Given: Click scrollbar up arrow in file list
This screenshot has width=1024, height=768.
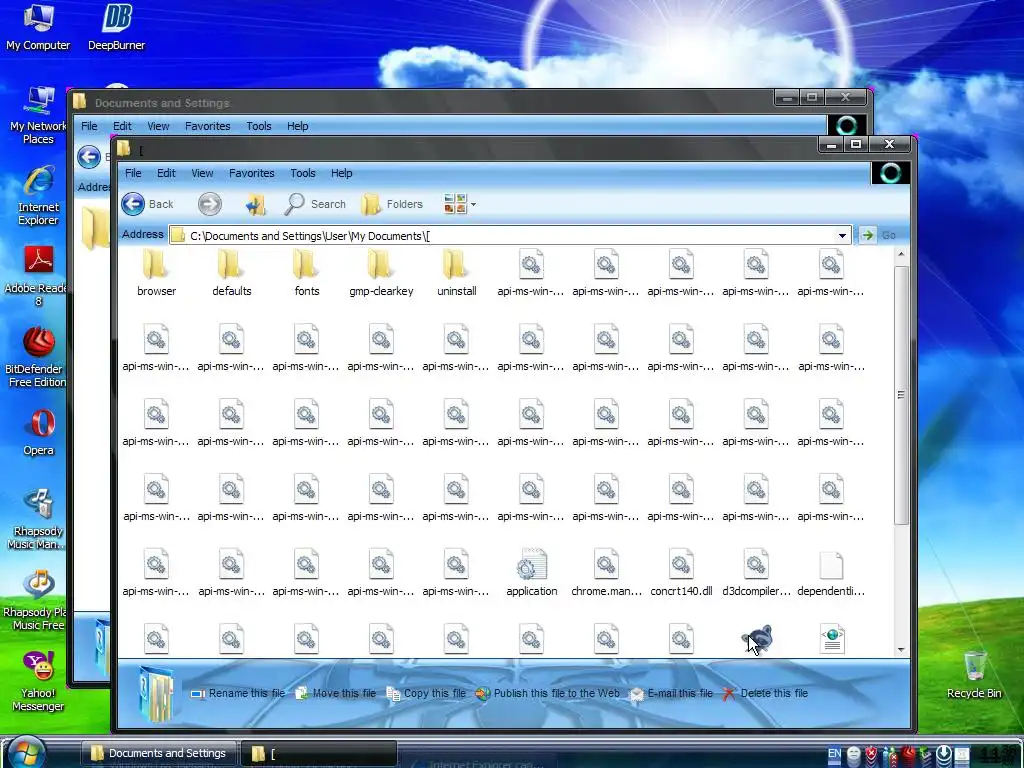Looking at the screenshot, I should (x=901, y=255).
